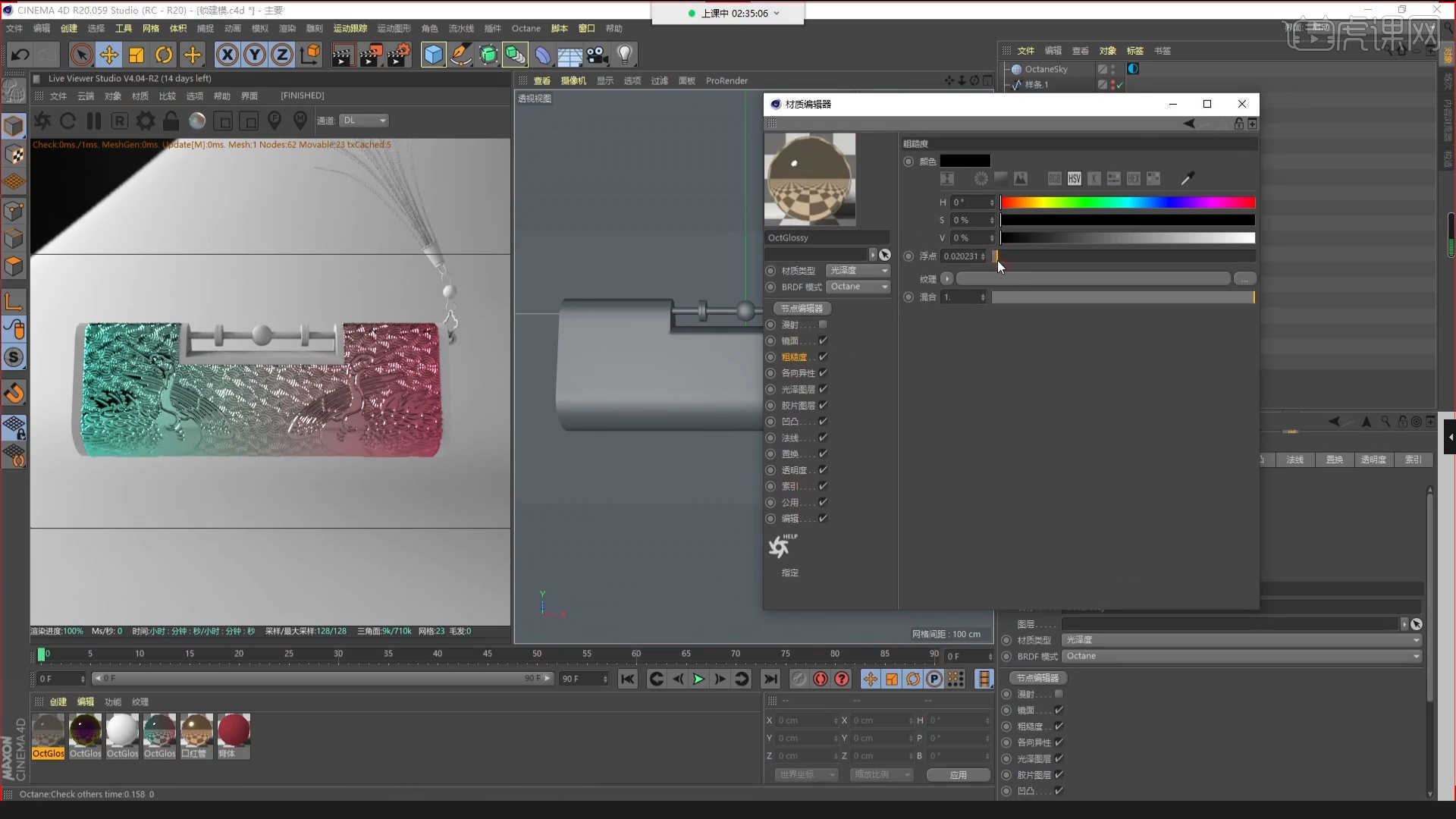1456x819 pixels.
Task: Click the Undo arrow icon
Action: 20,55
